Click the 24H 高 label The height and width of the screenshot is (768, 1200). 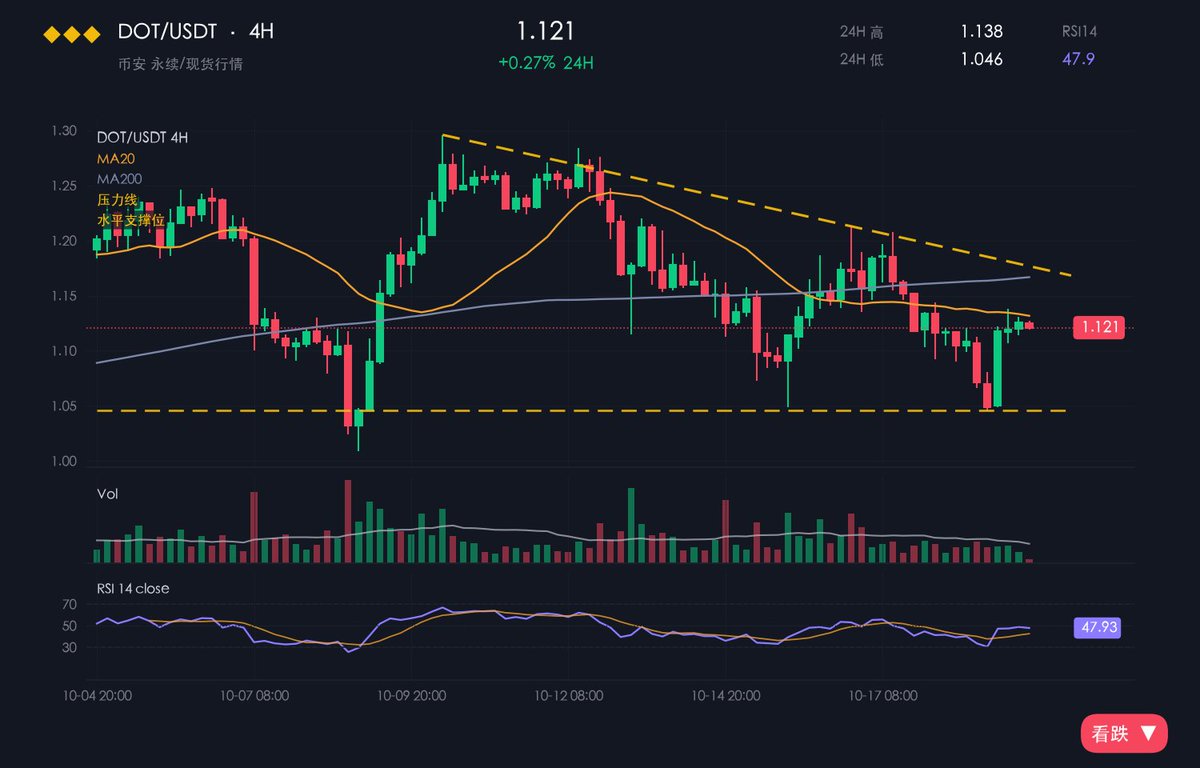[862, 32]
